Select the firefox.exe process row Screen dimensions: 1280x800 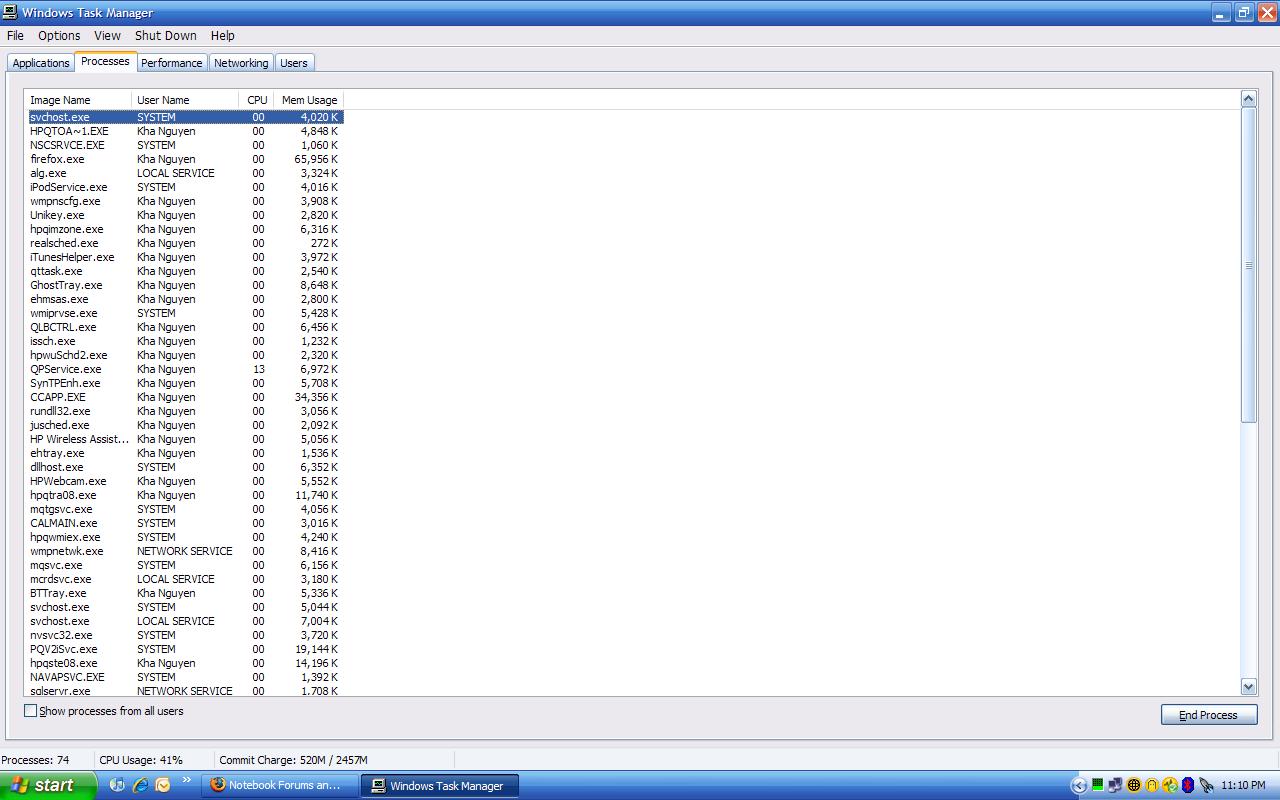[x=184, y=159]
